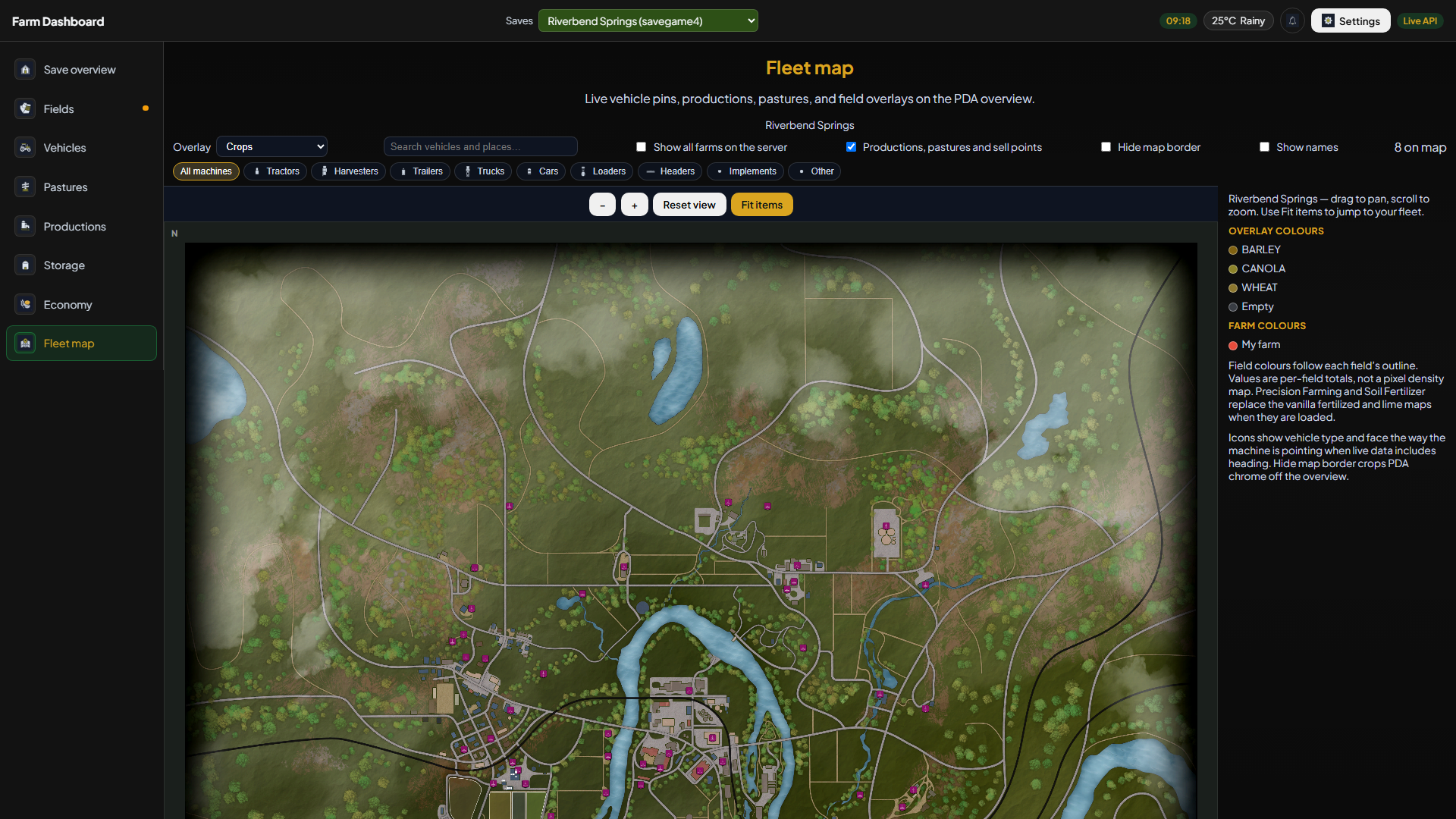Screen dimensions: 1456x819
Task: Open Save overview page
Action: pyautogui.click(x=82, y=70)
